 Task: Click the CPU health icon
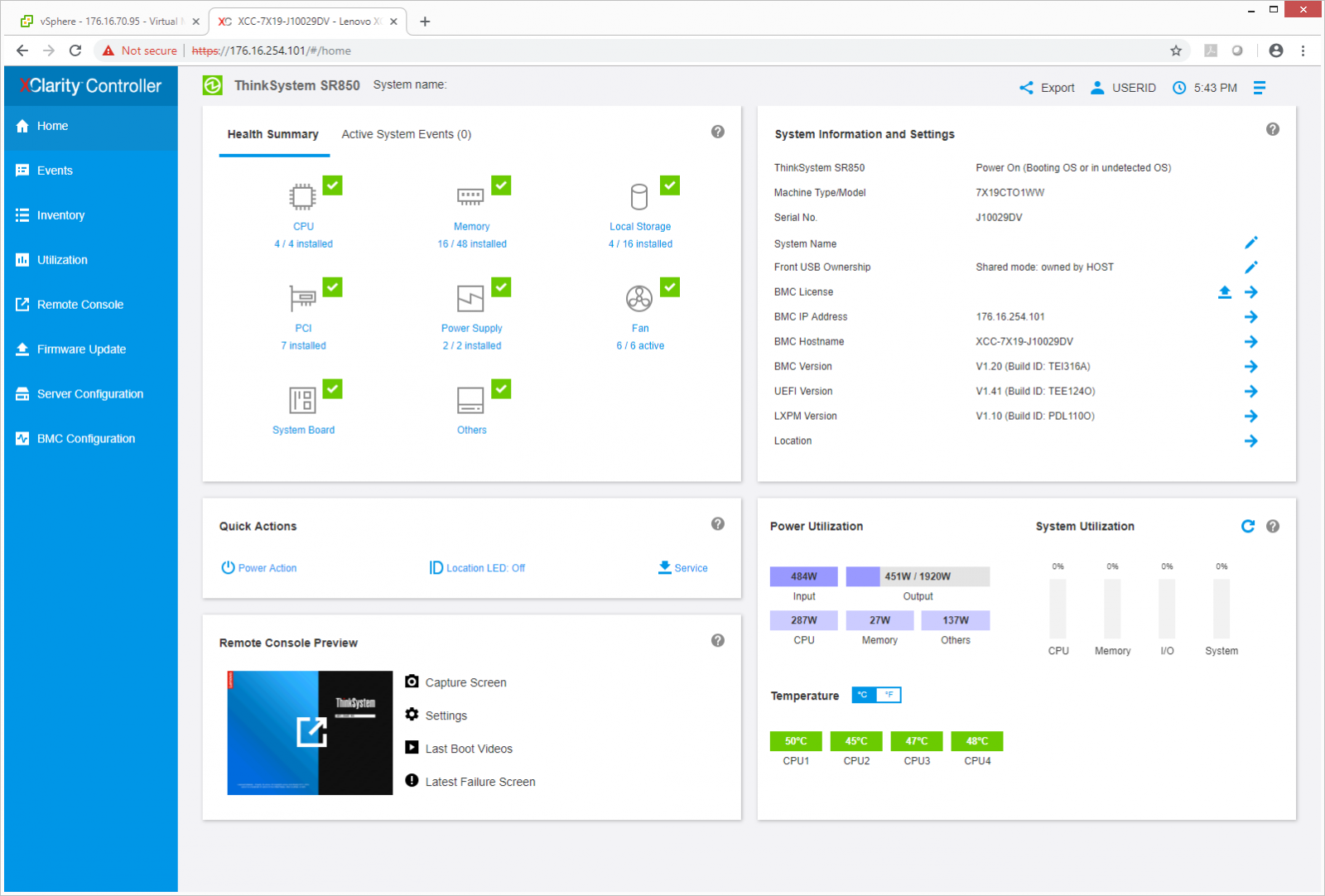303,197
